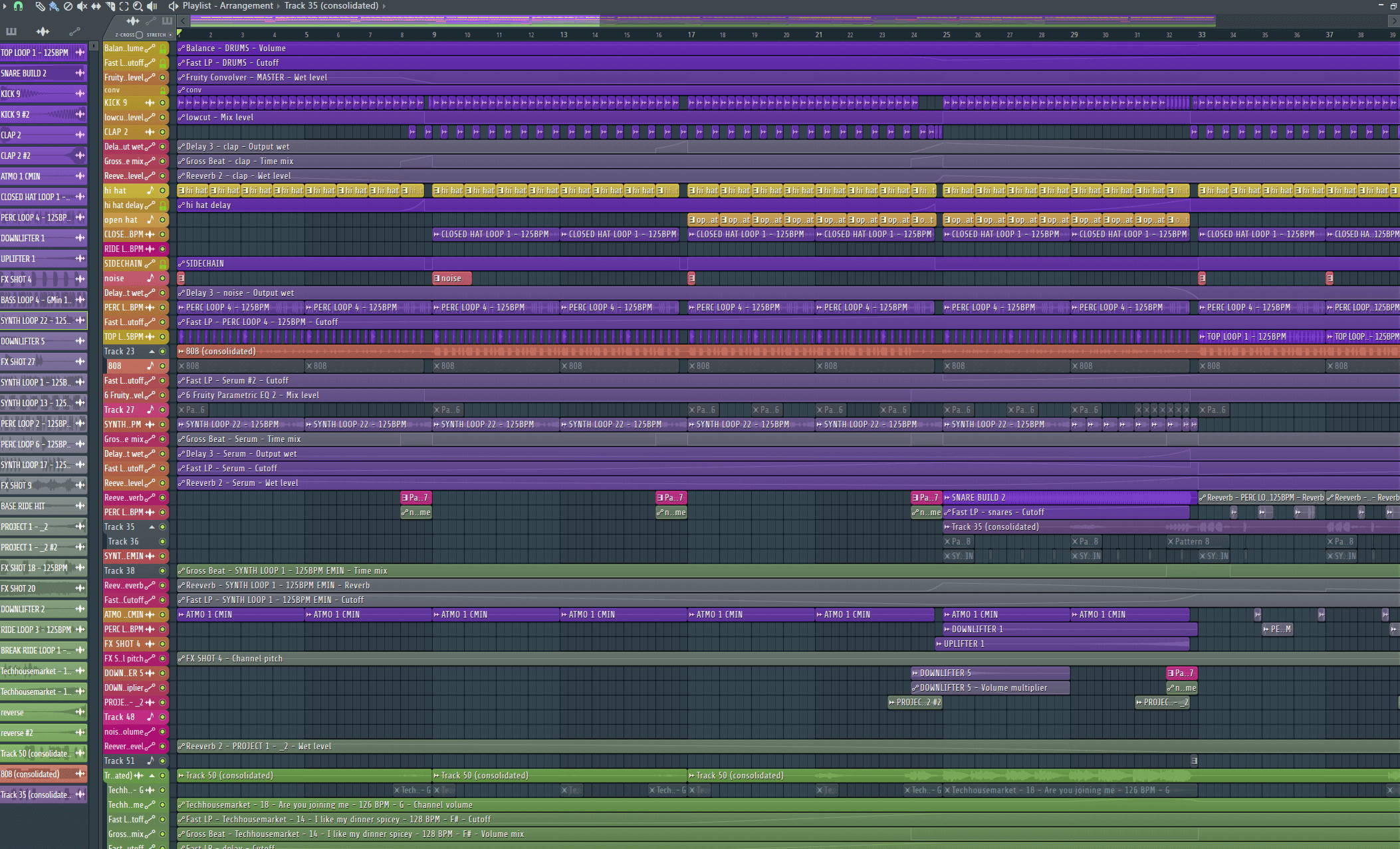1400x849 pixels.
Task: Select the Delete tool
Action: (x=68, y=6)
